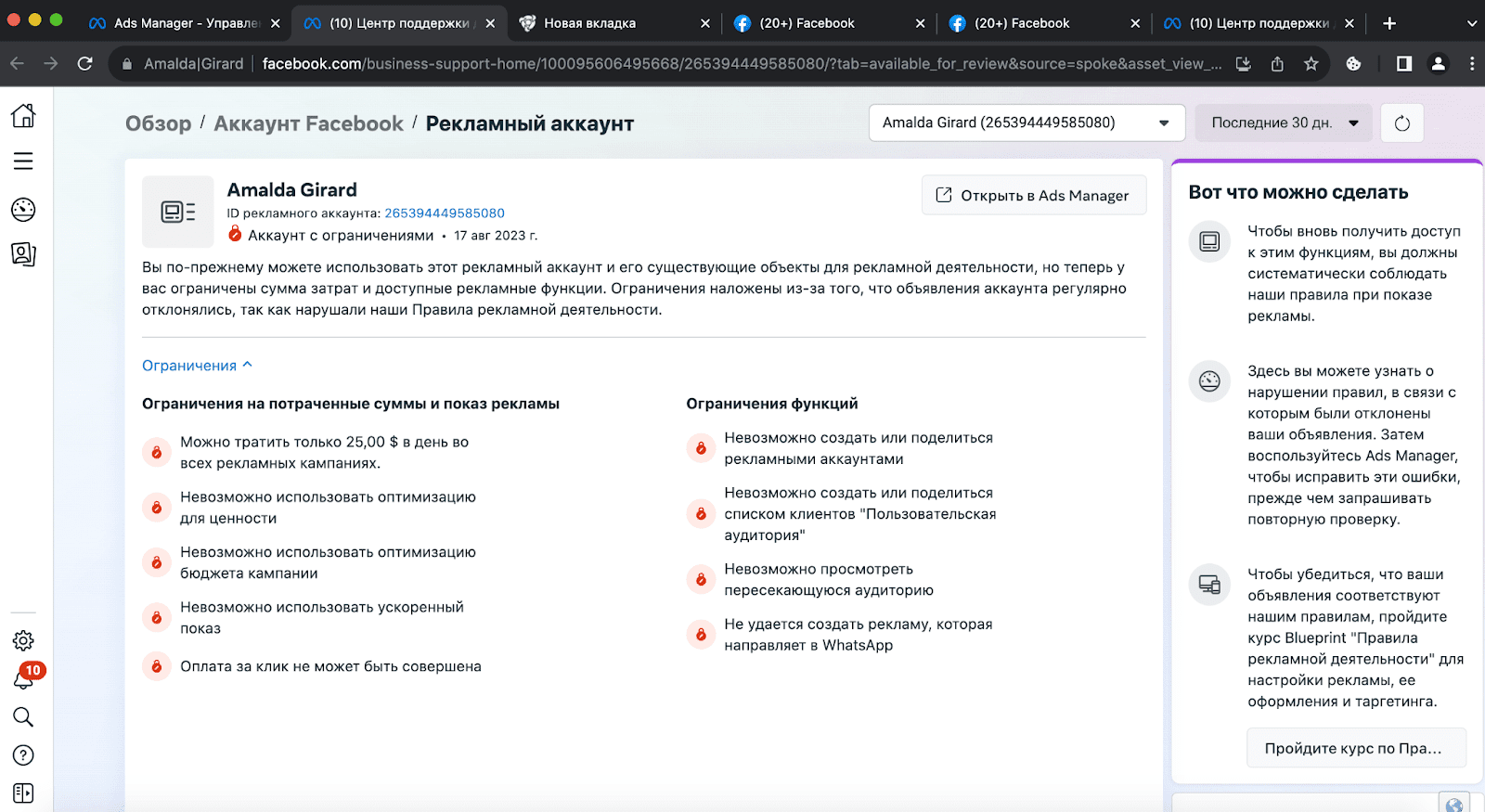Open 'Последние 30 дн.' date range dropdown
Screen dimensions: 1485x812
click(1284, 122)
